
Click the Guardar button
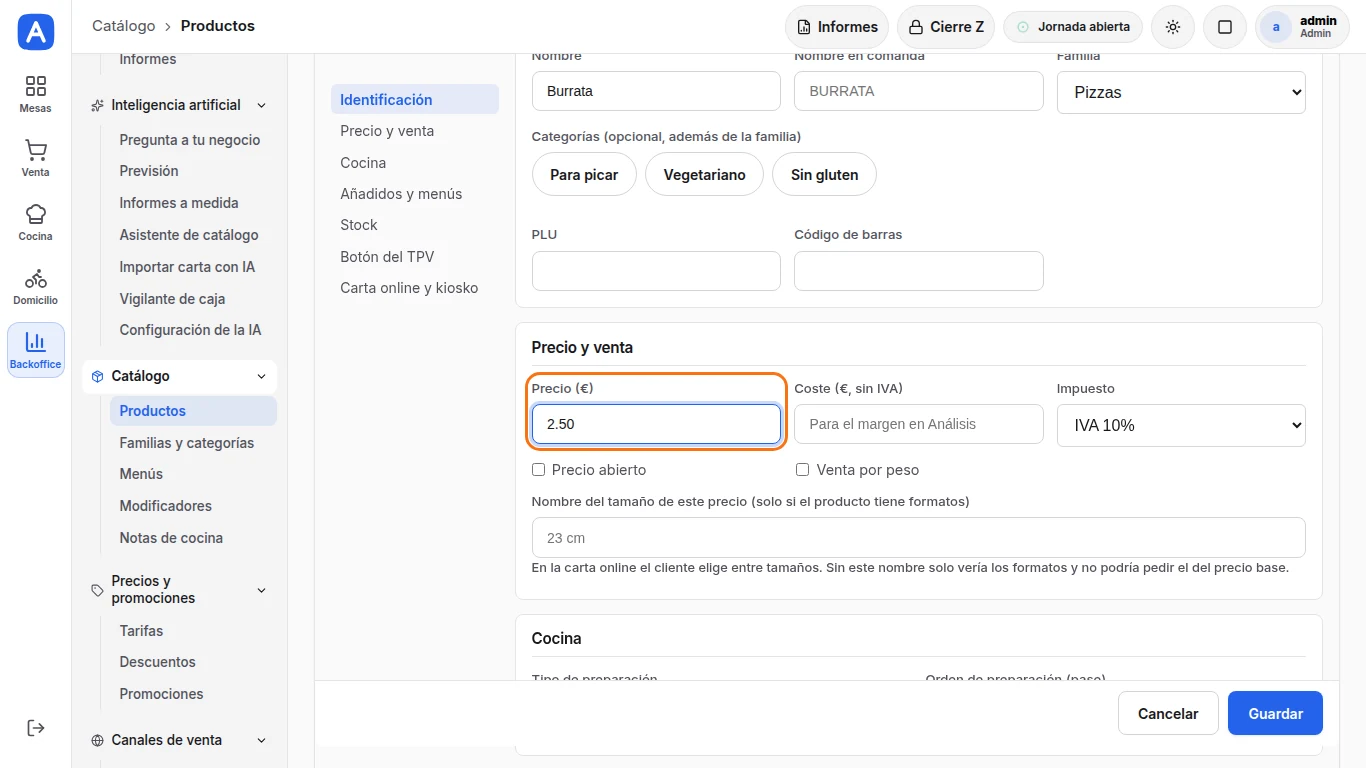click(x=1275, y=713)
